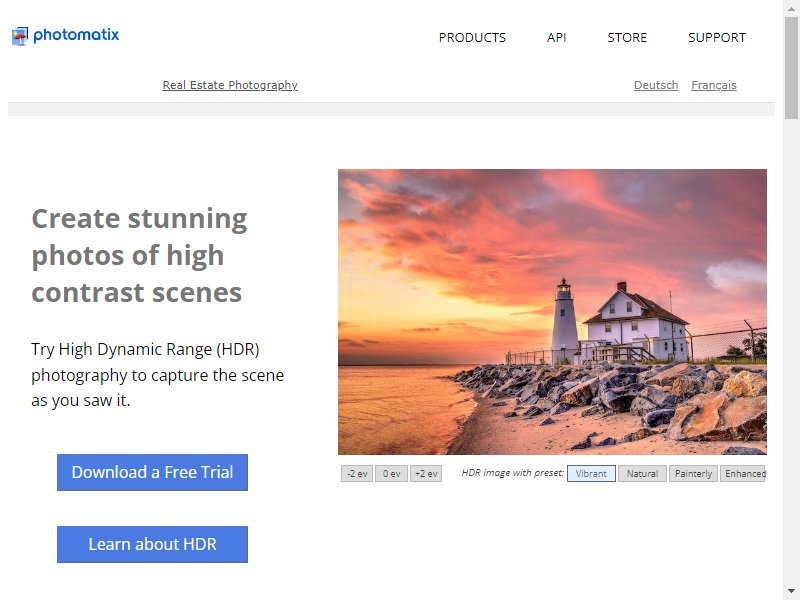This screenshot has height=600, width=800.
Task: Open the SUPPORT menu
Action: point(716,38)
